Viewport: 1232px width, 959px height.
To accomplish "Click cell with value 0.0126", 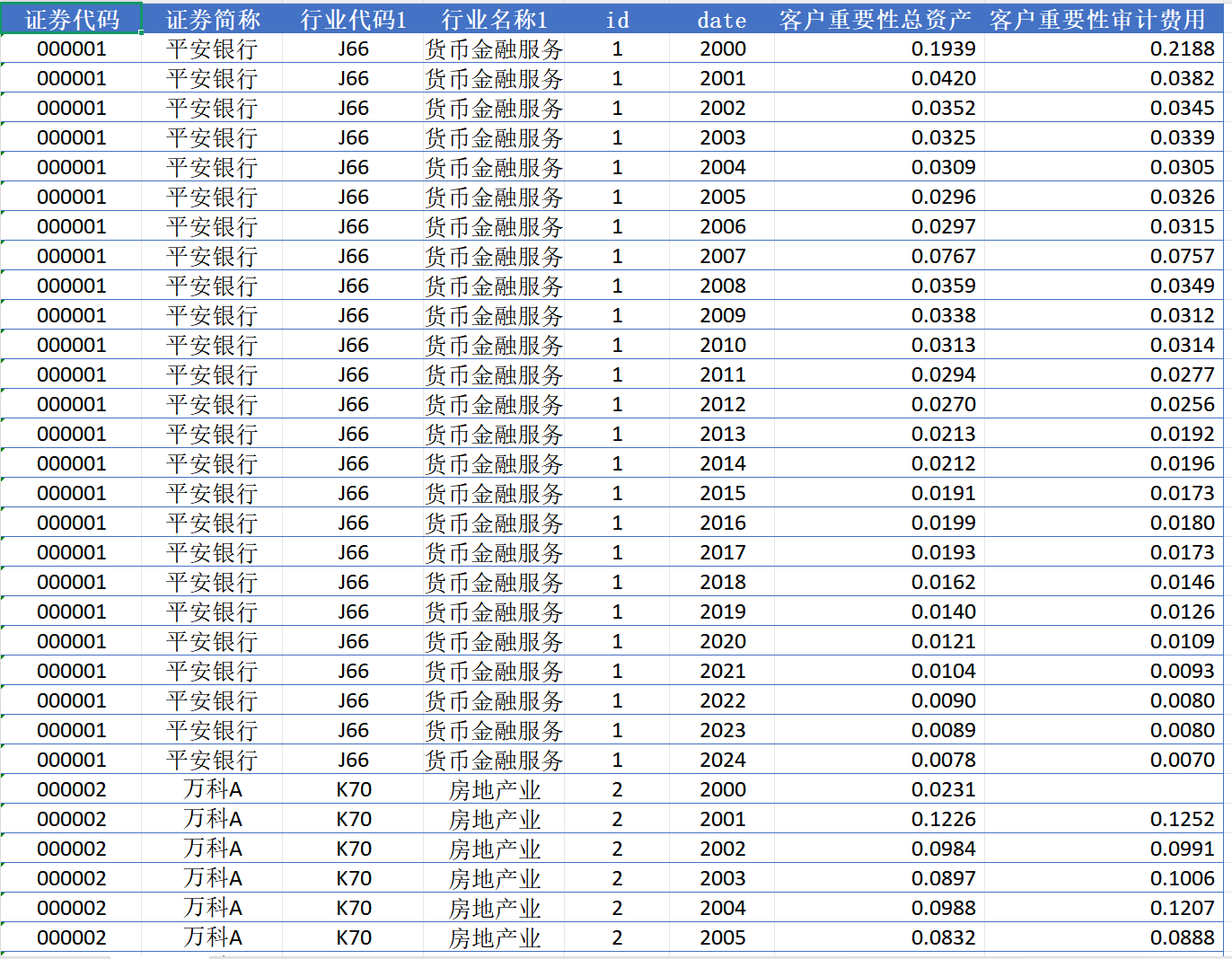I will (x=1104, y=611).
